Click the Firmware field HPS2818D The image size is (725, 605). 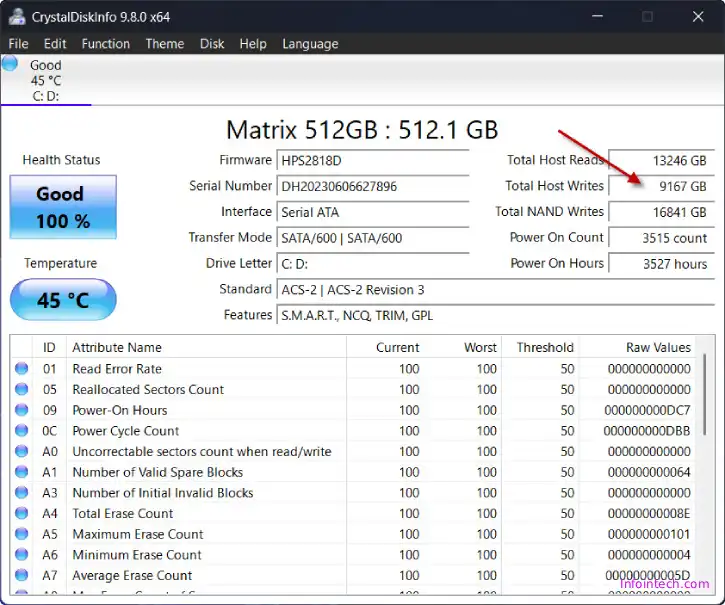(x=373, y=161)
